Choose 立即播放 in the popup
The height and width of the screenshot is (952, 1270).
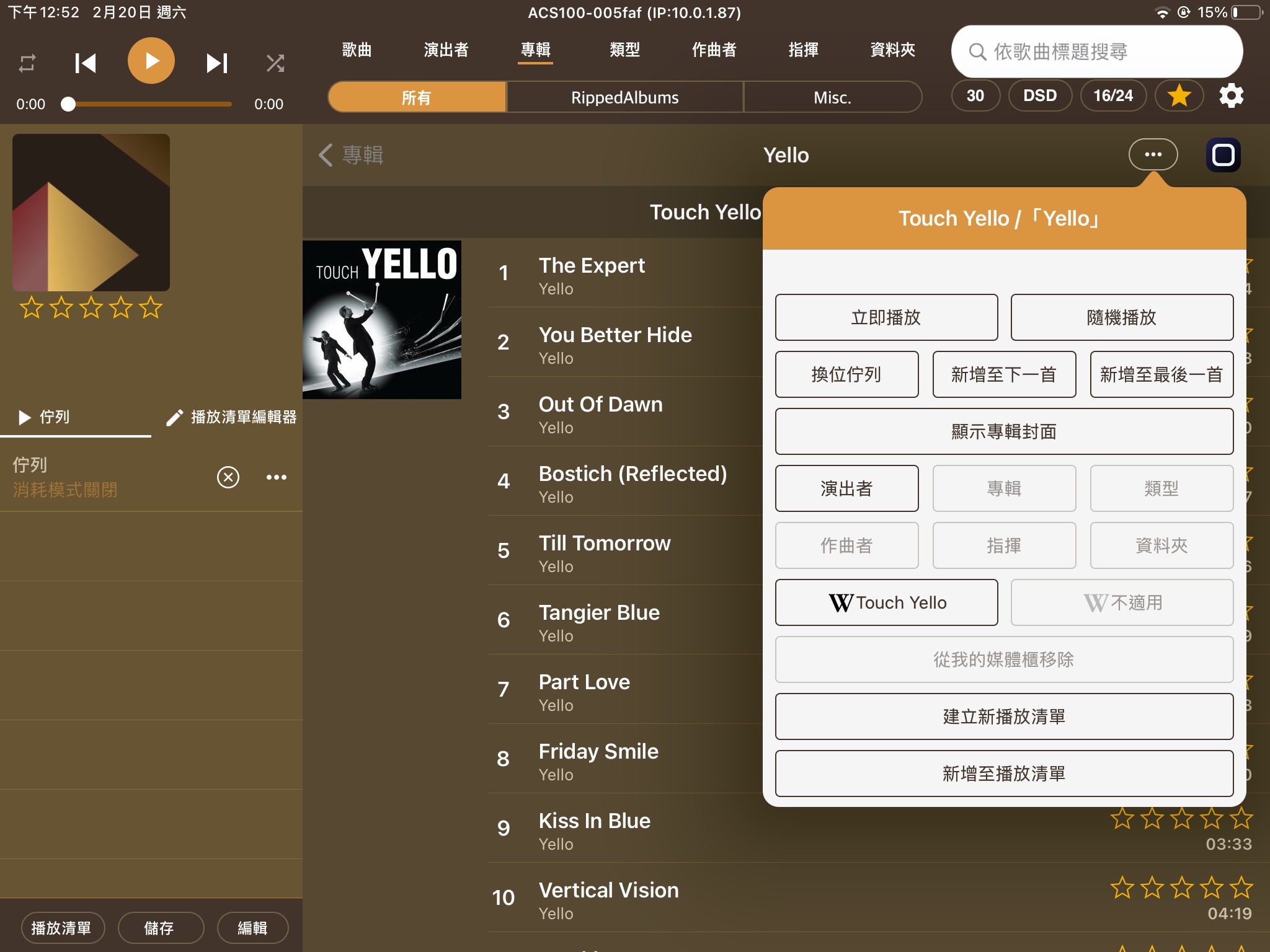[x=886, y=317]
